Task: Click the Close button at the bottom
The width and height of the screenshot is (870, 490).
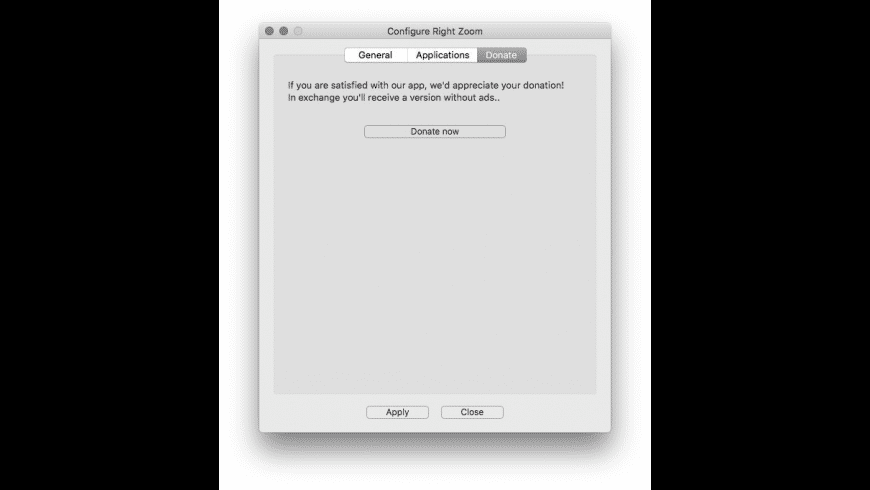Action: tap(472, 412)
